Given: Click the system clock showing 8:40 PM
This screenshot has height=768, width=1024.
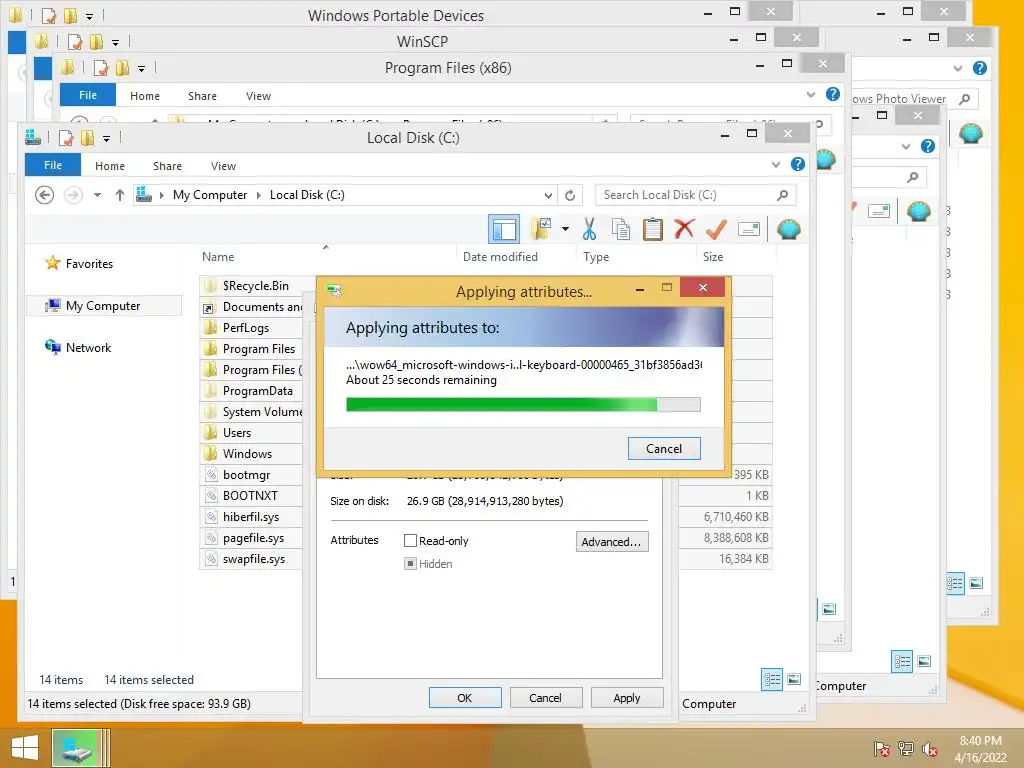Looking at the screenshot, I should pos(980,741).
